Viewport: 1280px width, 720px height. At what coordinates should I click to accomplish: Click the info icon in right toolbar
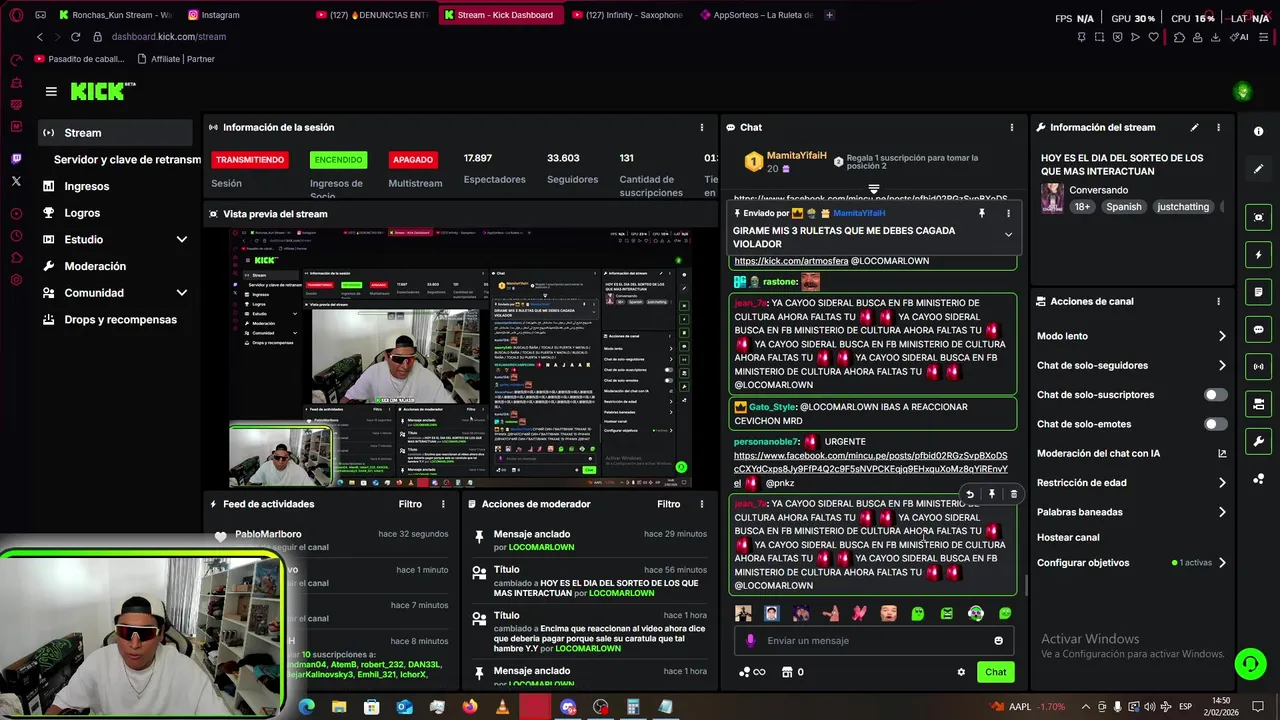tap(1258, 131)
